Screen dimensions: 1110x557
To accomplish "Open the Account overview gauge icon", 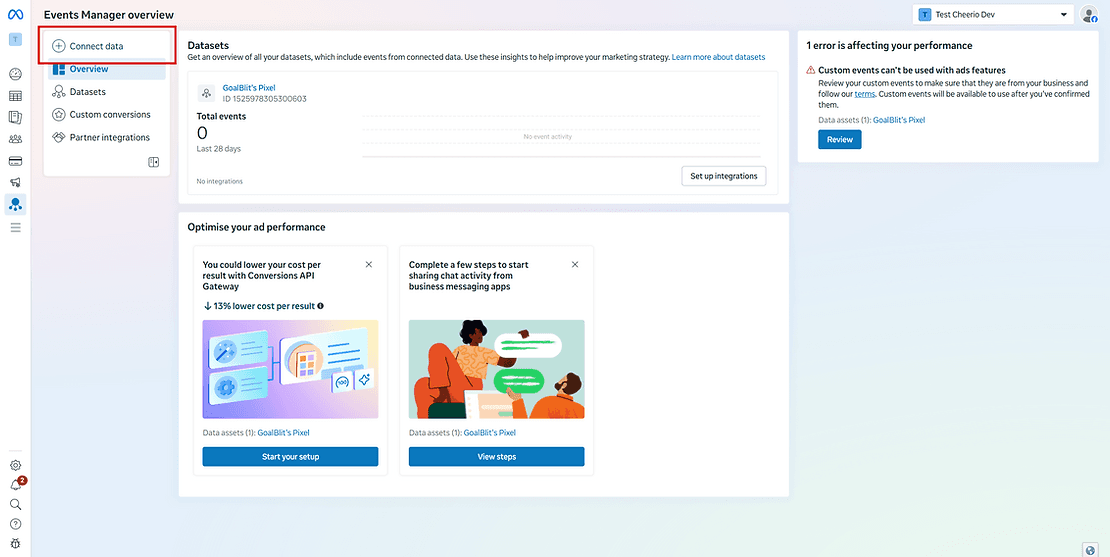I will click(x=15, y=74).
